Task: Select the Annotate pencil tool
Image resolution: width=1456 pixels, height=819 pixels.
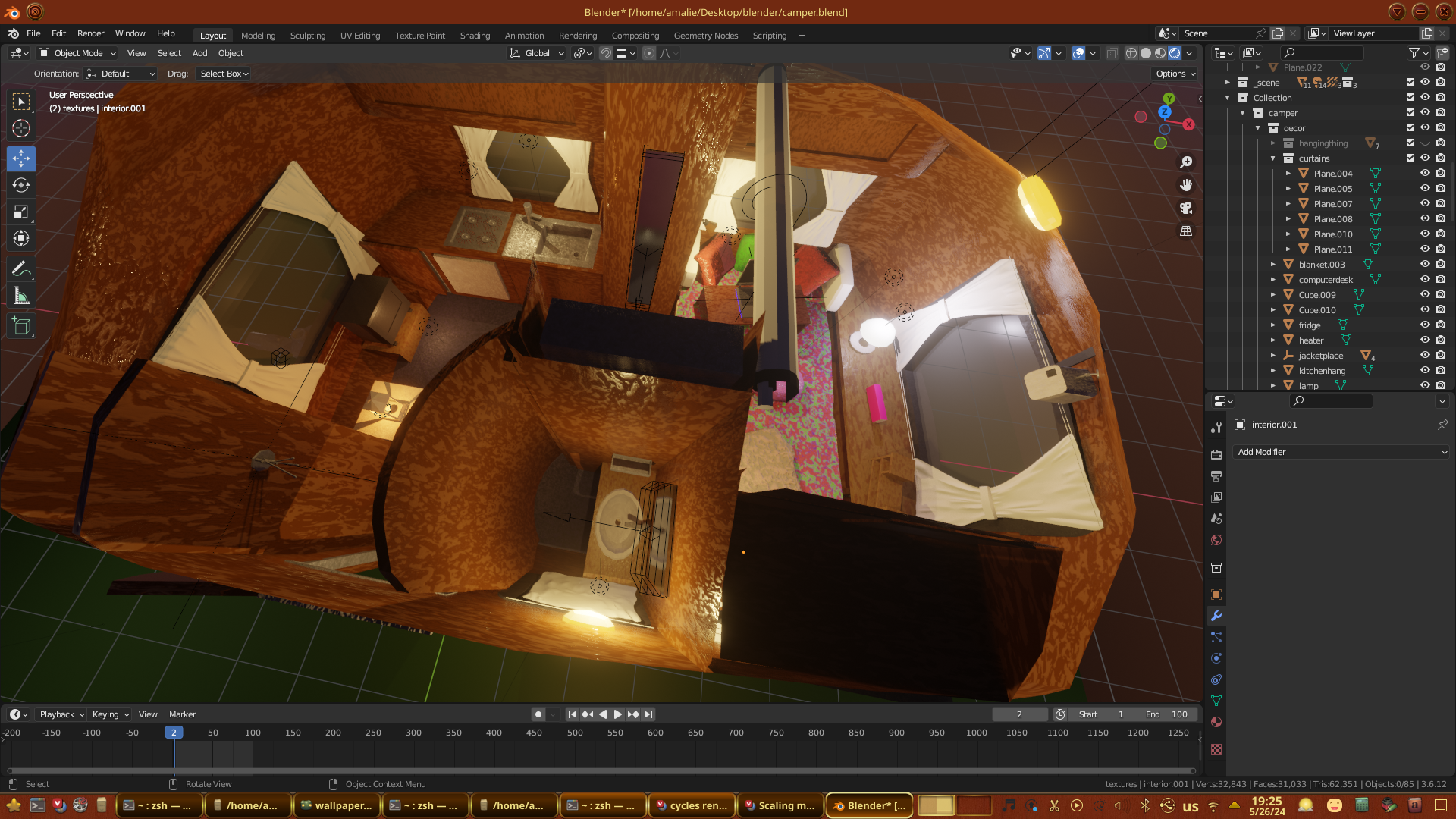Action: click(x=21, y=269)
